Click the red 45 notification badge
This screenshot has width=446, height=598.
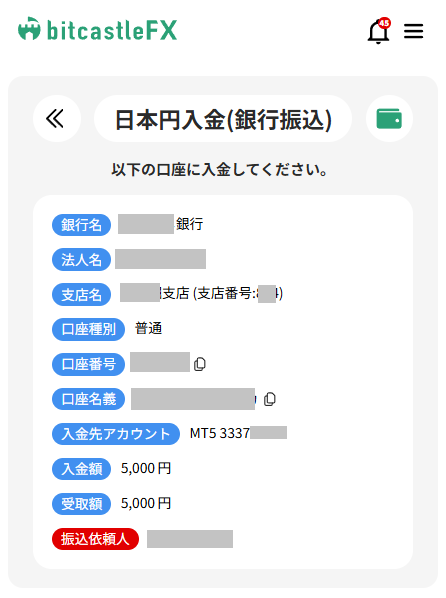coord(384,23)
